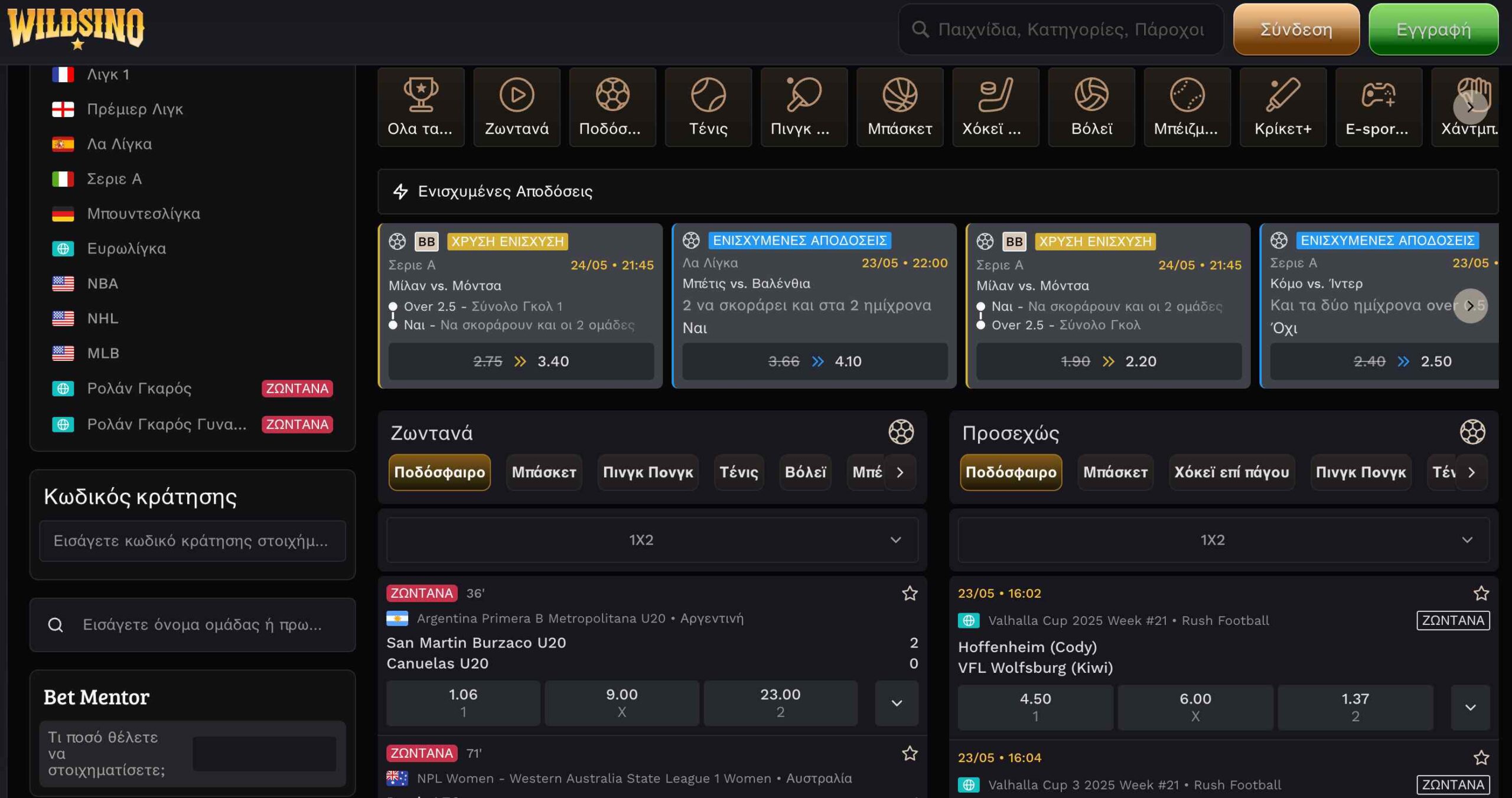Select the Βόλεϊ volleyball category
The width and height of the screenshot is (1512, 798).
click(x=1091, y=107)
